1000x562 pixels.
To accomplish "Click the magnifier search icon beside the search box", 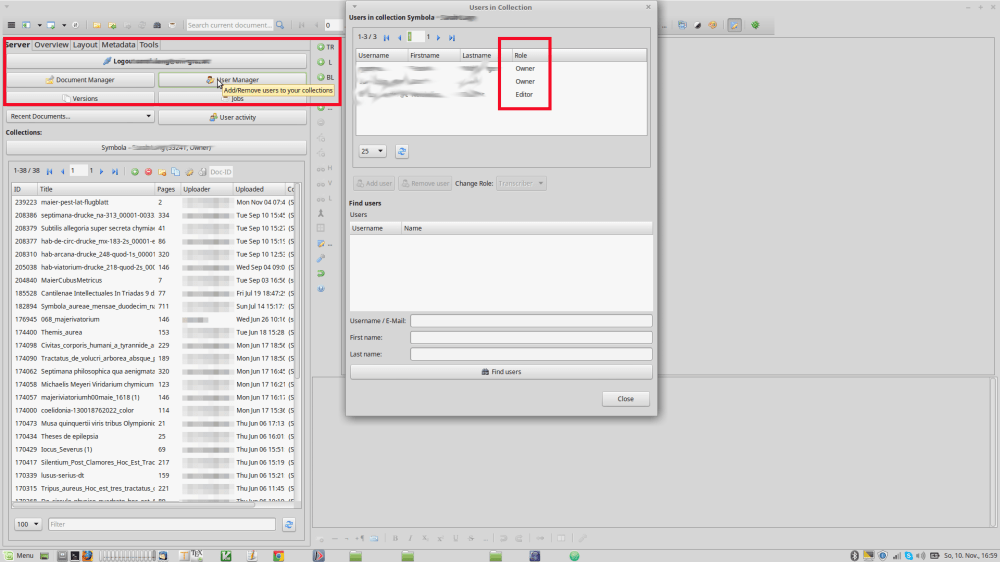I will [x=279, y=25].
